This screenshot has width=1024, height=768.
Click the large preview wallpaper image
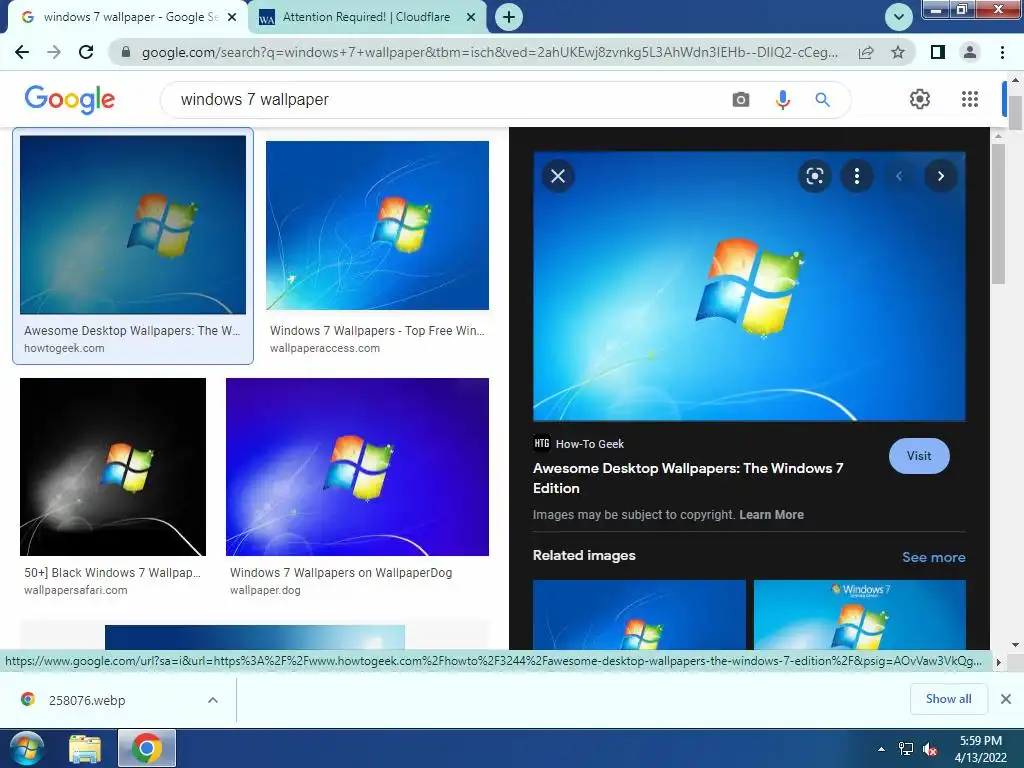tap(749, 287)
